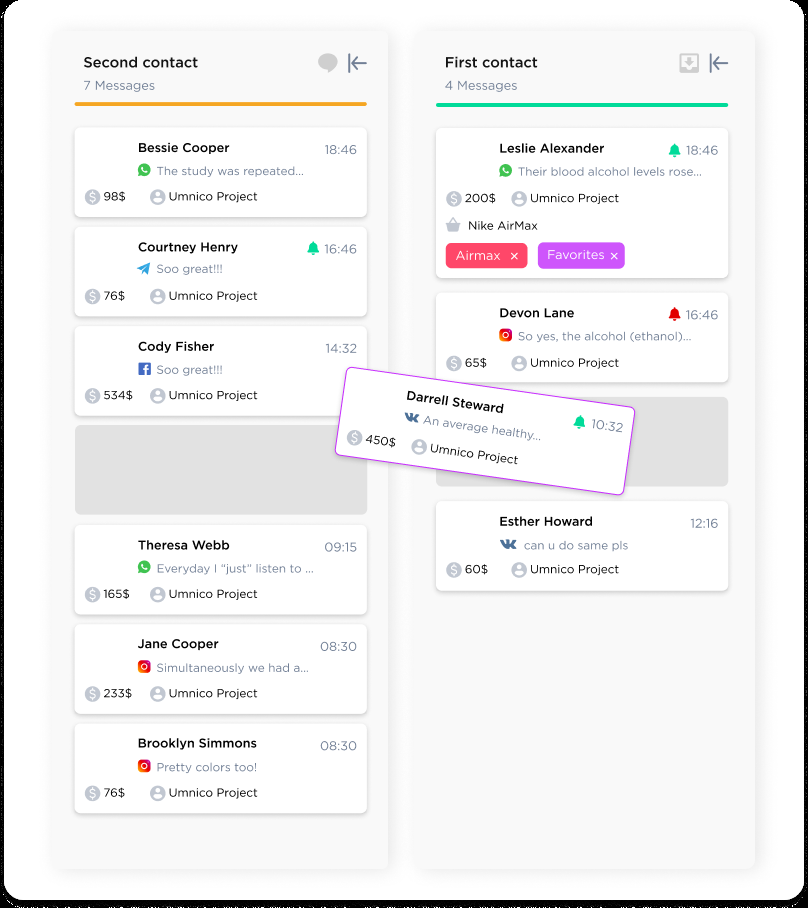This screenshot has width=808, height=908.
Task: Toggle the green bell on Courtney Henry card
Action: pos(313,249)
